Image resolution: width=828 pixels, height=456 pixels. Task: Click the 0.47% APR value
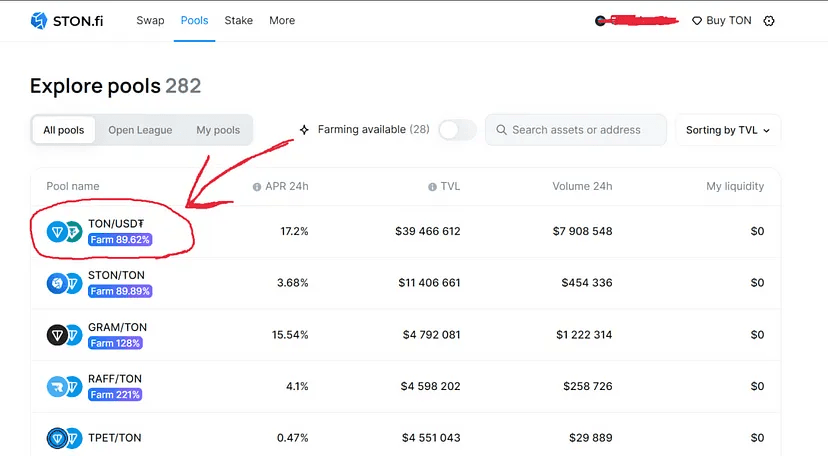click(293, 438)
